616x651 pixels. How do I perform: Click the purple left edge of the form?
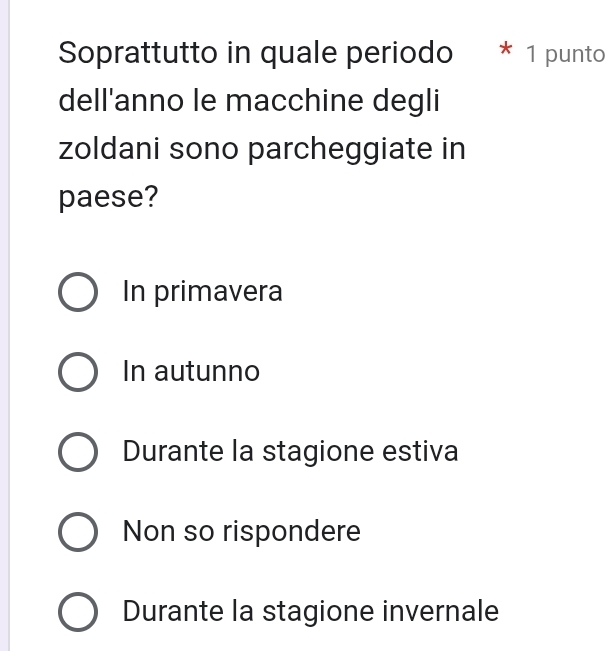coord(4,325)
